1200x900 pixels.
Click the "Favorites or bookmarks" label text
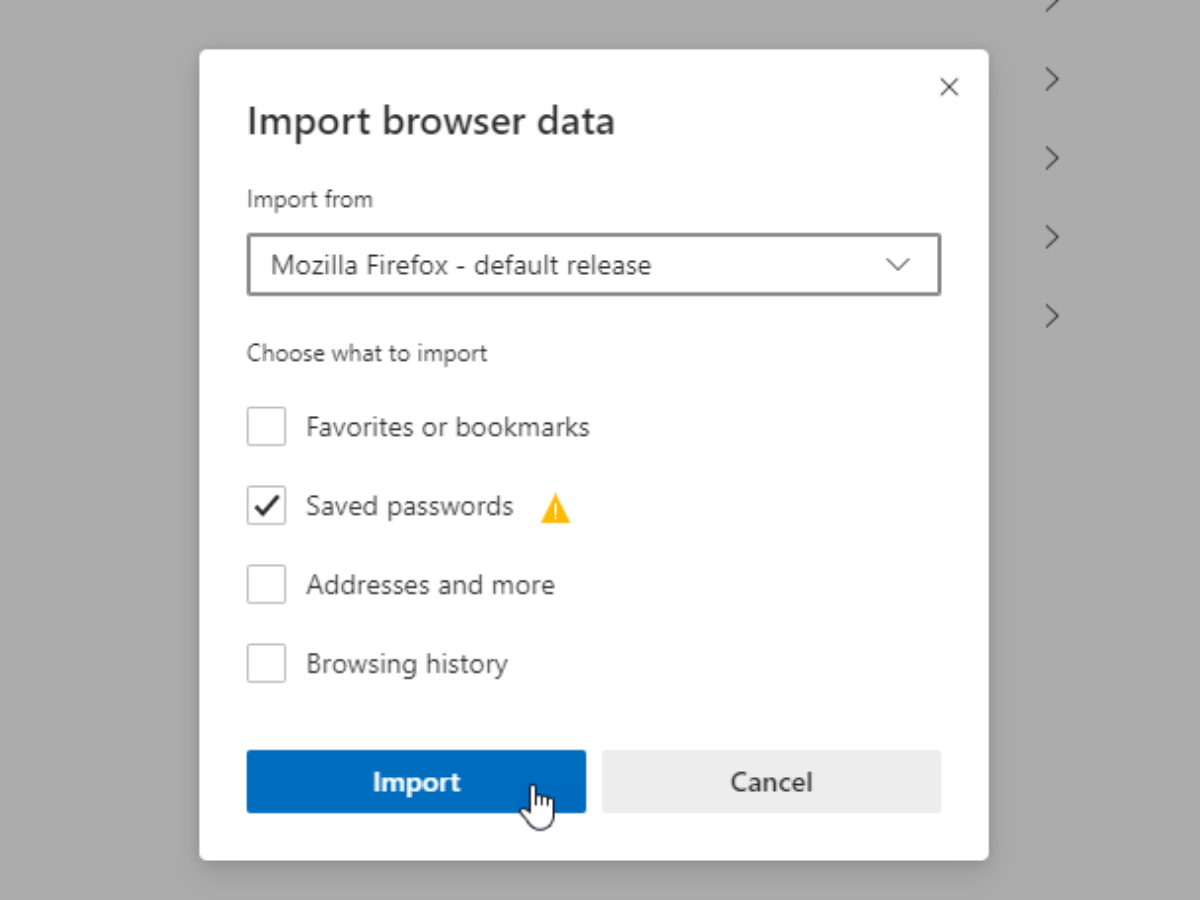[447, 427]
